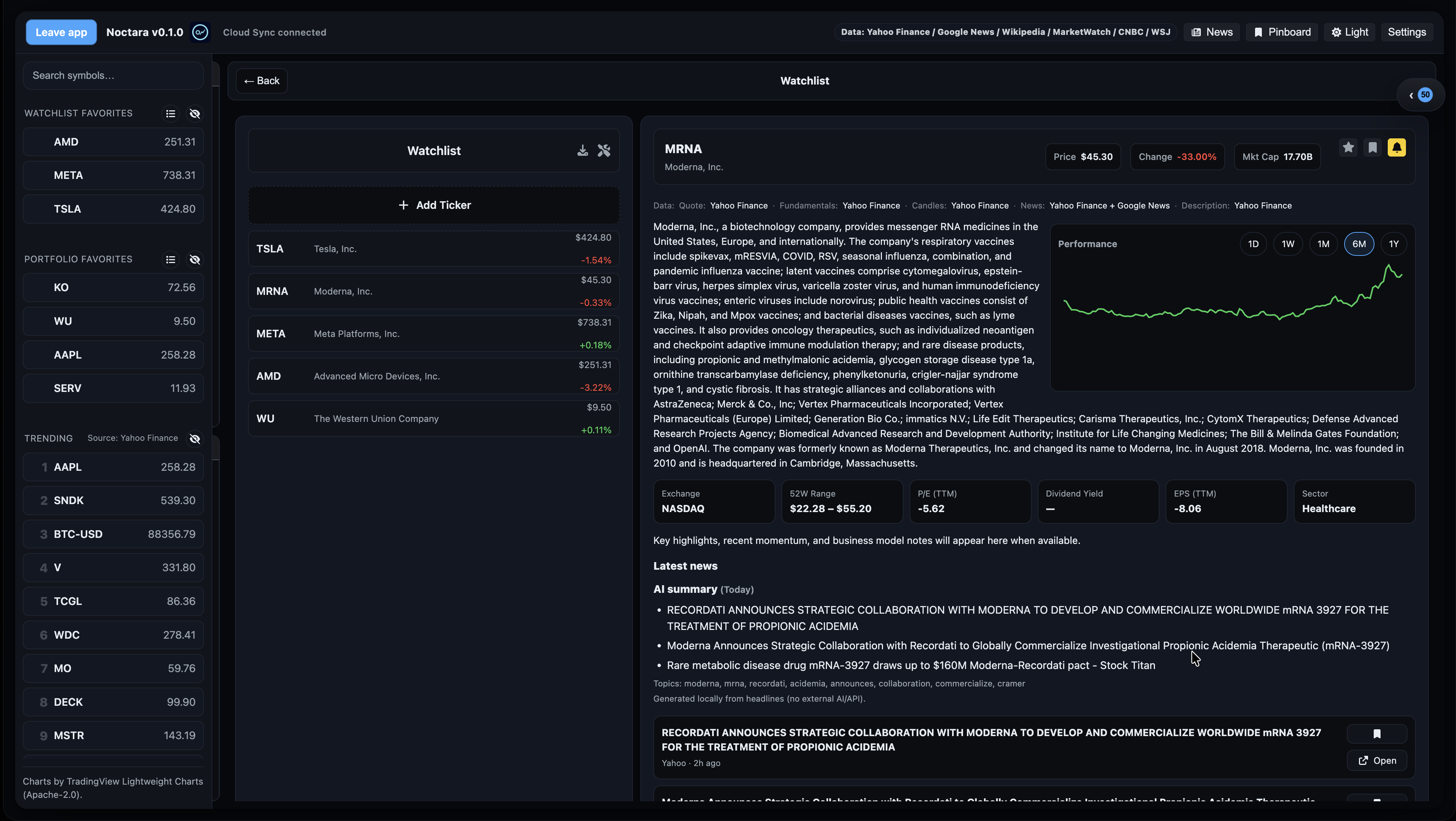Open Portfolio Favorites list view icon
Image resolution: width=1456 pixels, height=821 pixels.
click(x=171, y=259)
